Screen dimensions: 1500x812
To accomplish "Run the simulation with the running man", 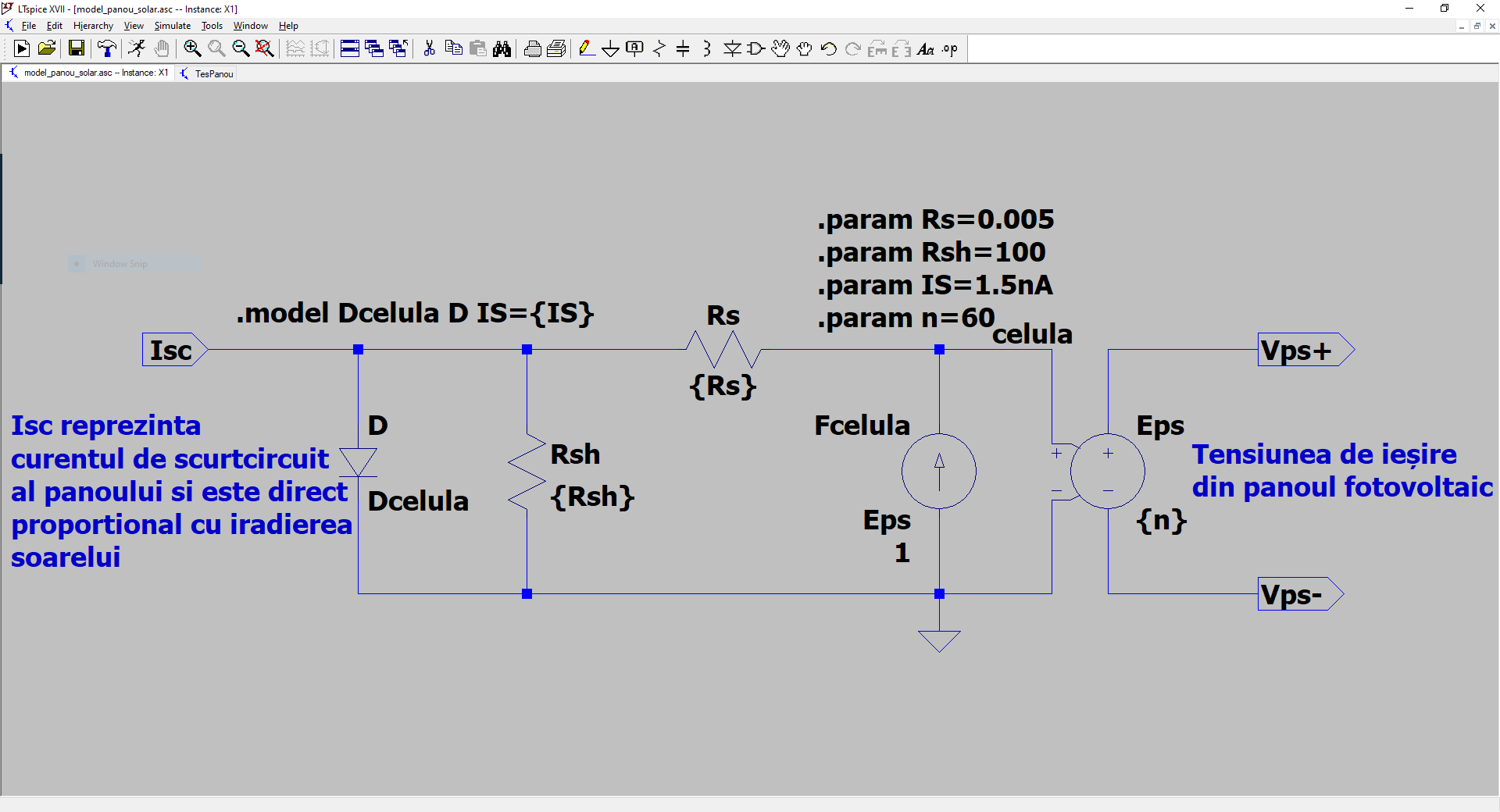I will 137,49.
